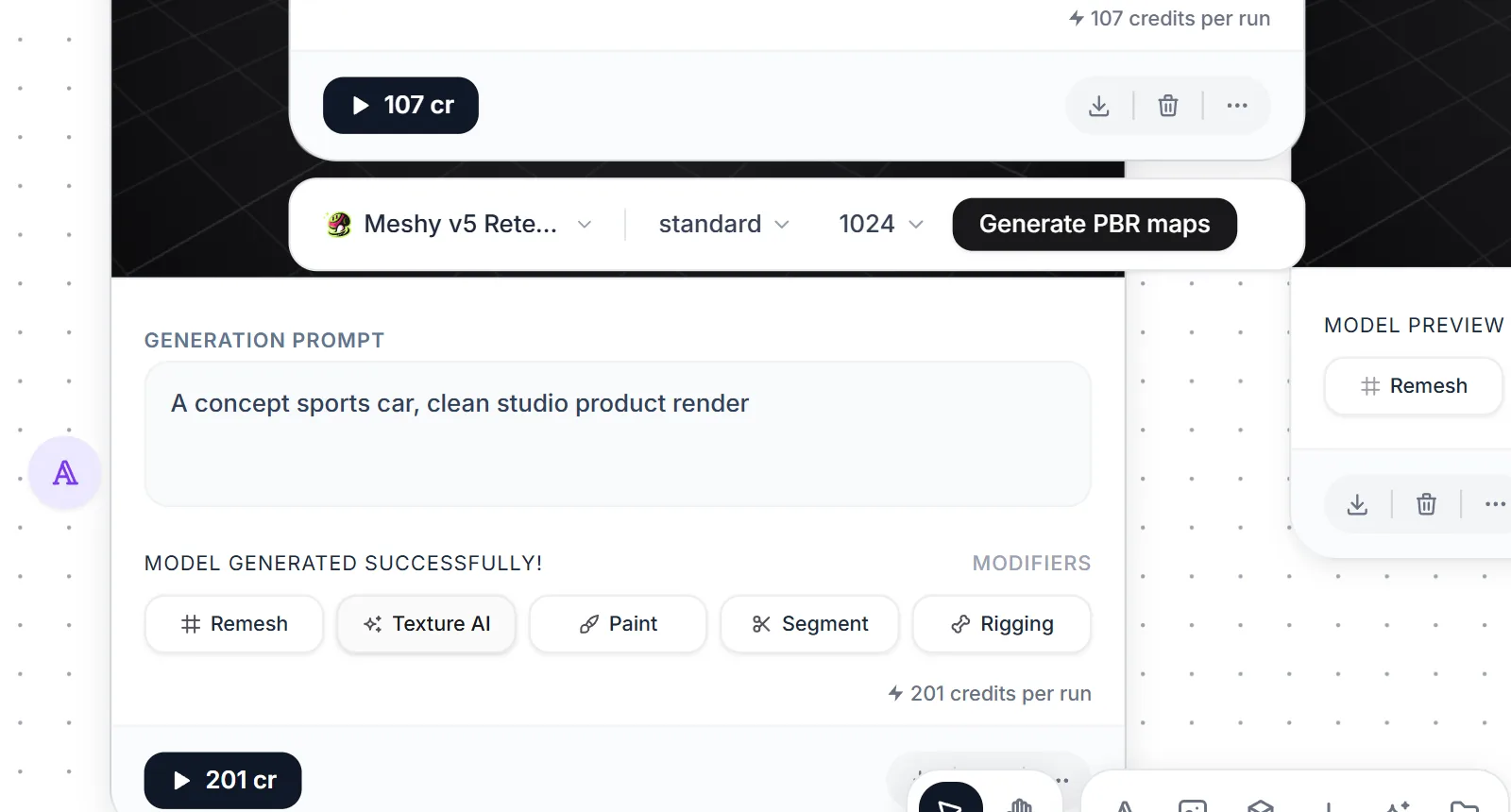This screenshot has width=1511, height=812.
Task: Click Remesh in the Model Preview card
Action: pyautogui.click(x=1414, y=386)
